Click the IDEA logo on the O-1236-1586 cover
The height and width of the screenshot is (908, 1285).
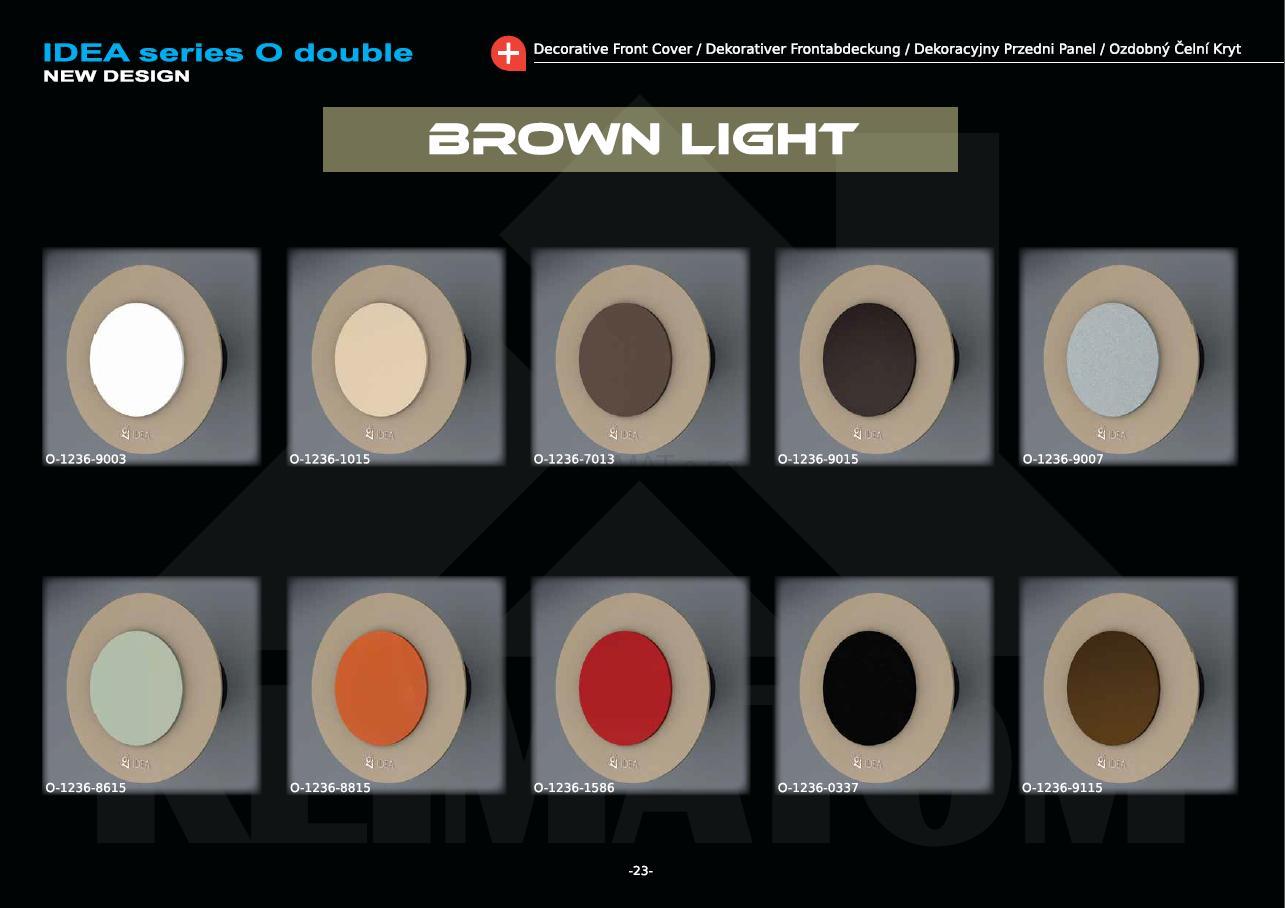[625, 763]
